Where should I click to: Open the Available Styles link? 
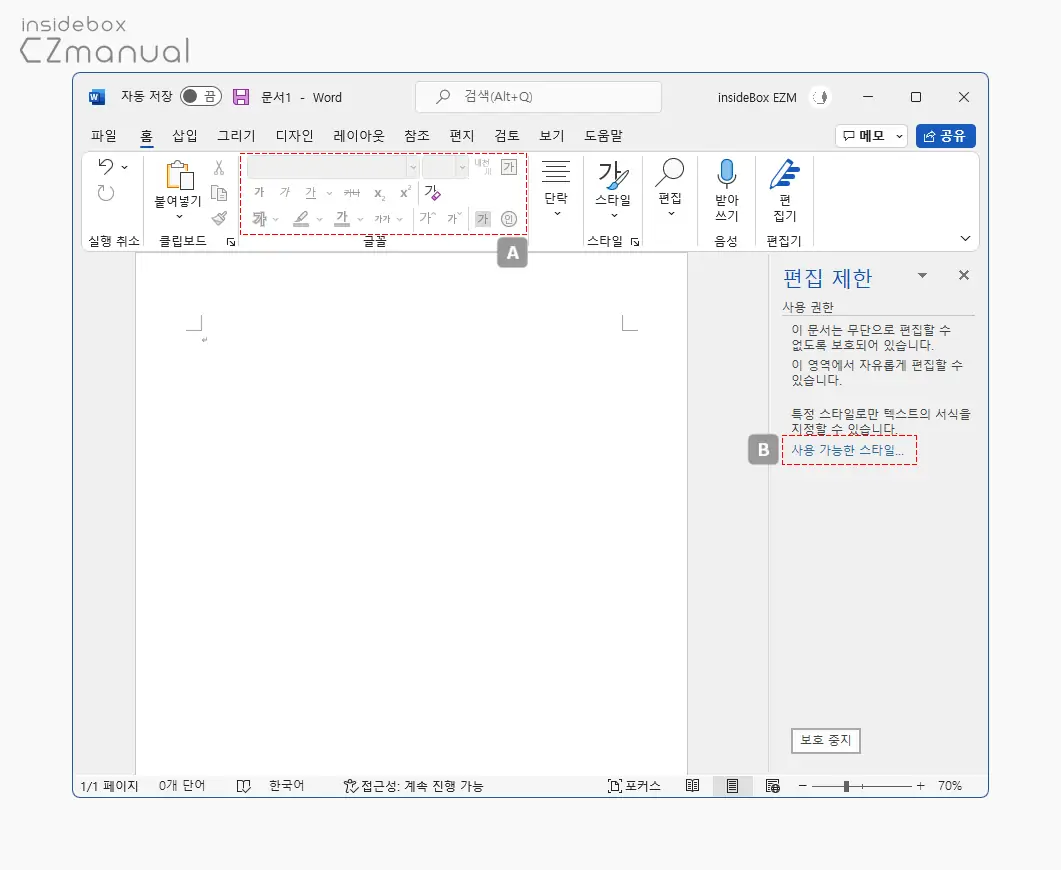847,450
